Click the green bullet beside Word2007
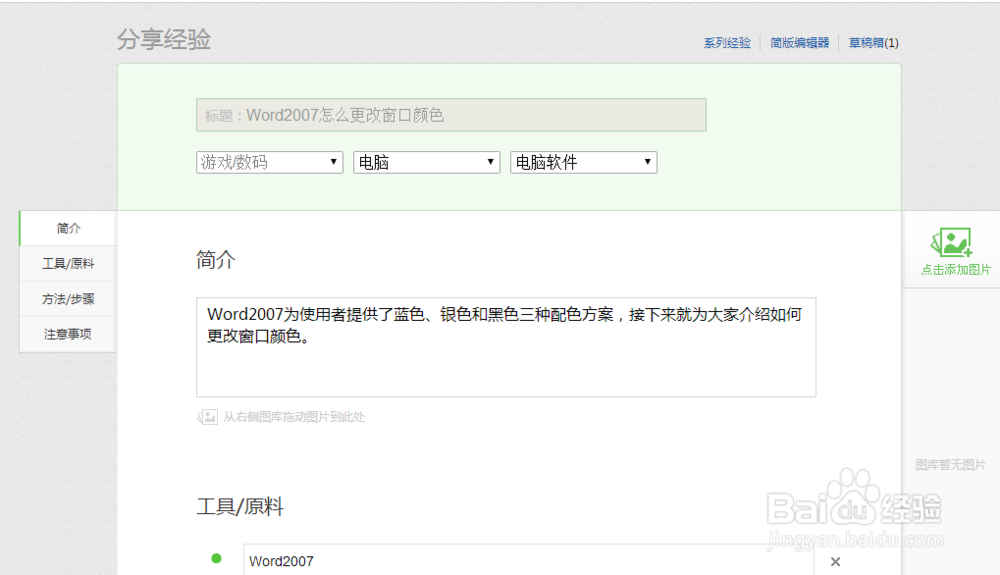 coord(216,558)
